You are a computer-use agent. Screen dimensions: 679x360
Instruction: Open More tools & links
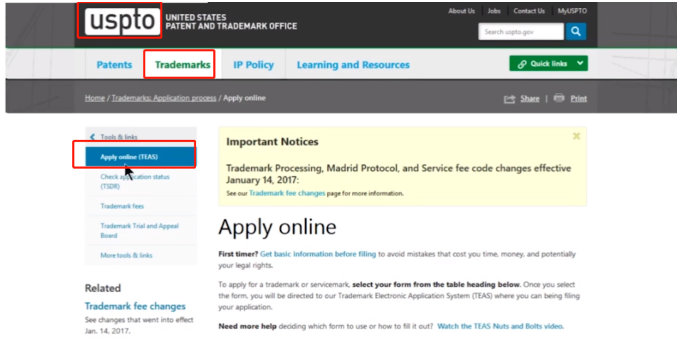[126, 256]
